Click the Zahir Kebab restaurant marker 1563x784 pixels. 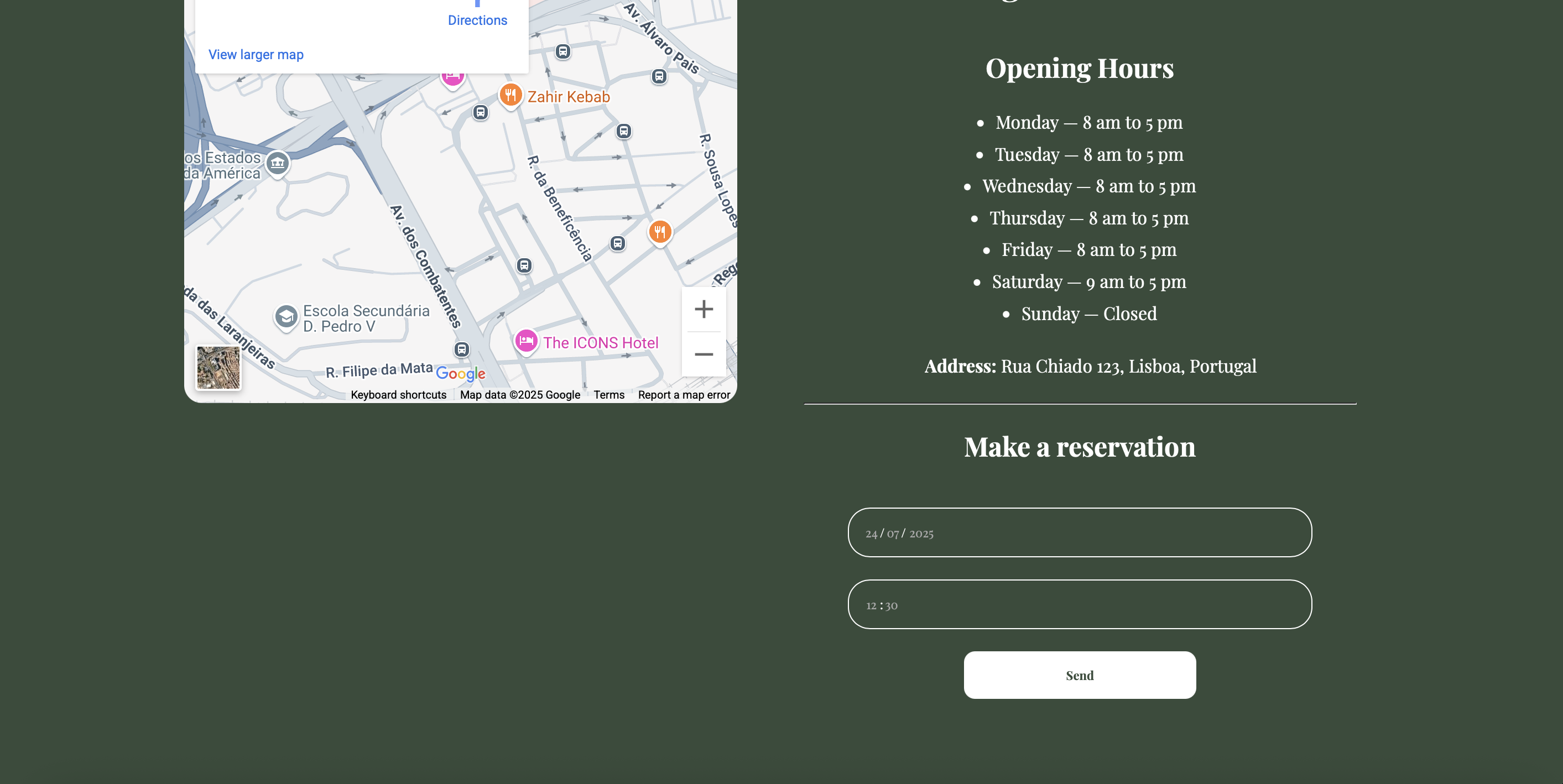(510, 95)
